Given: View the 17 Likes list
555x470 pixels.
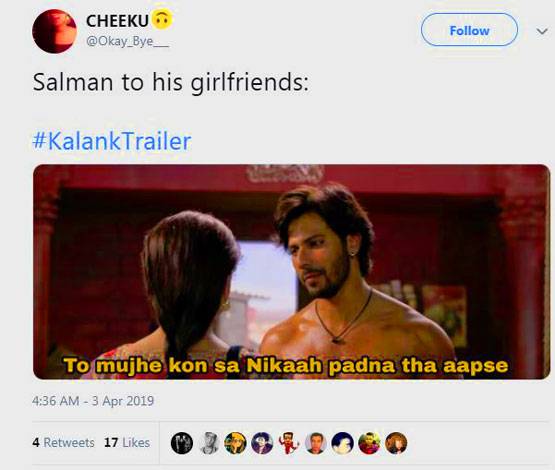Looking at the screenshot, I should 127,442.
